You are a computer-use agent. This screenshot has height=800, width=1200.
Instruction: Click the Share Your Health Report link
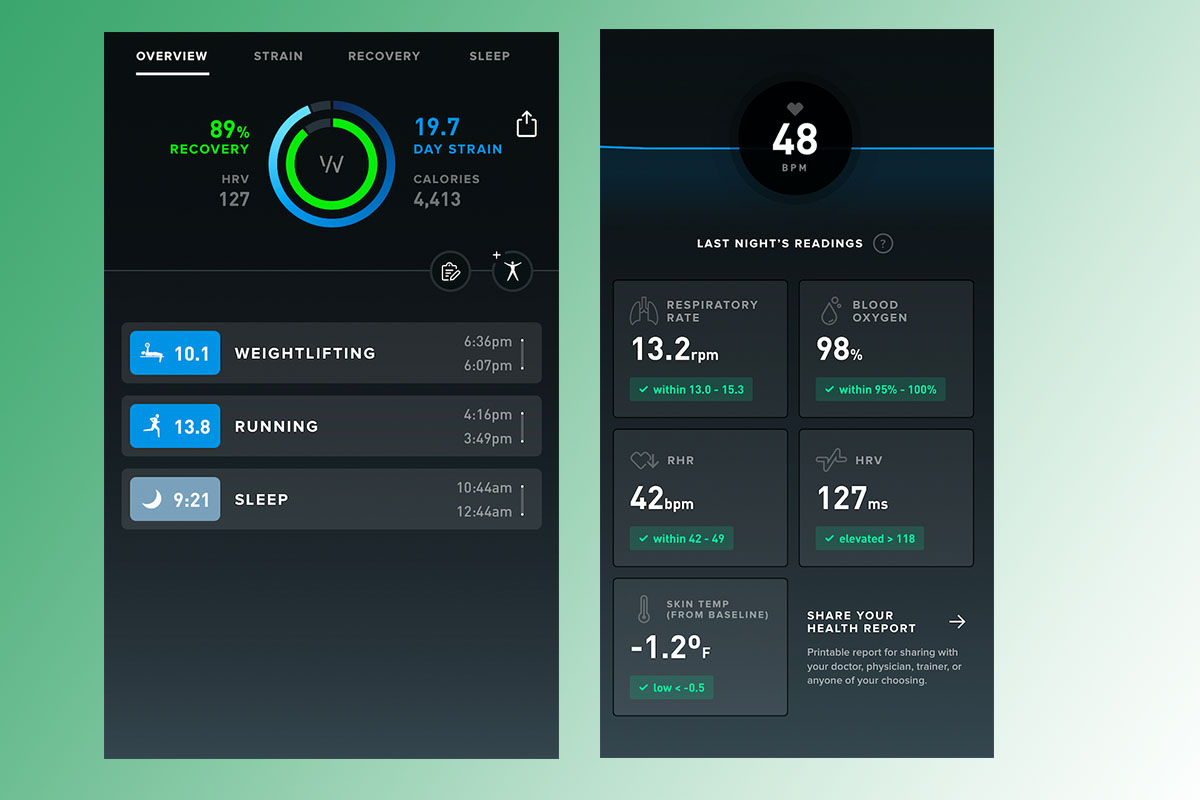tap(861, 621)
